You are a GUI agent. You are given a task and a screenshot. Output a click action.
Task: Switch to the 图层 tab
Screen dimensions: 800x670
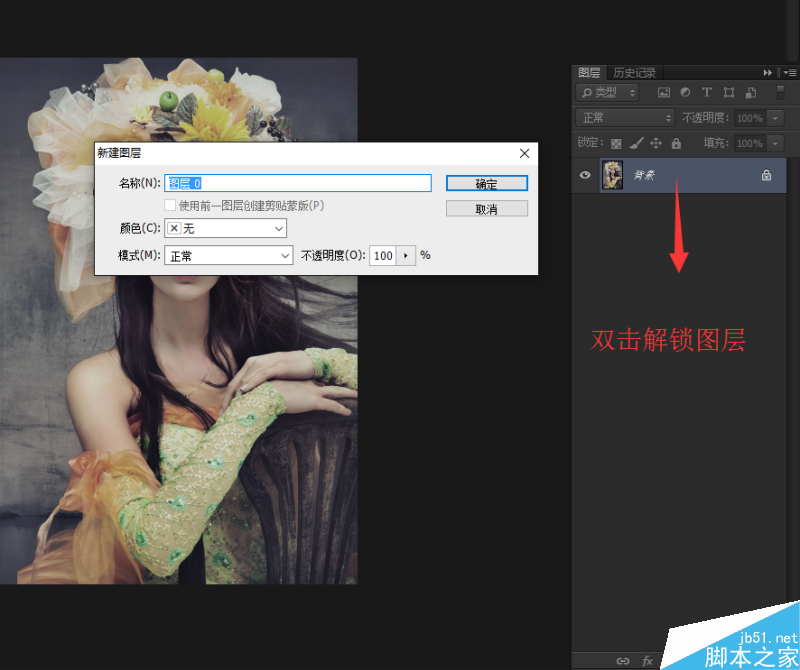[x=589, y=72]
